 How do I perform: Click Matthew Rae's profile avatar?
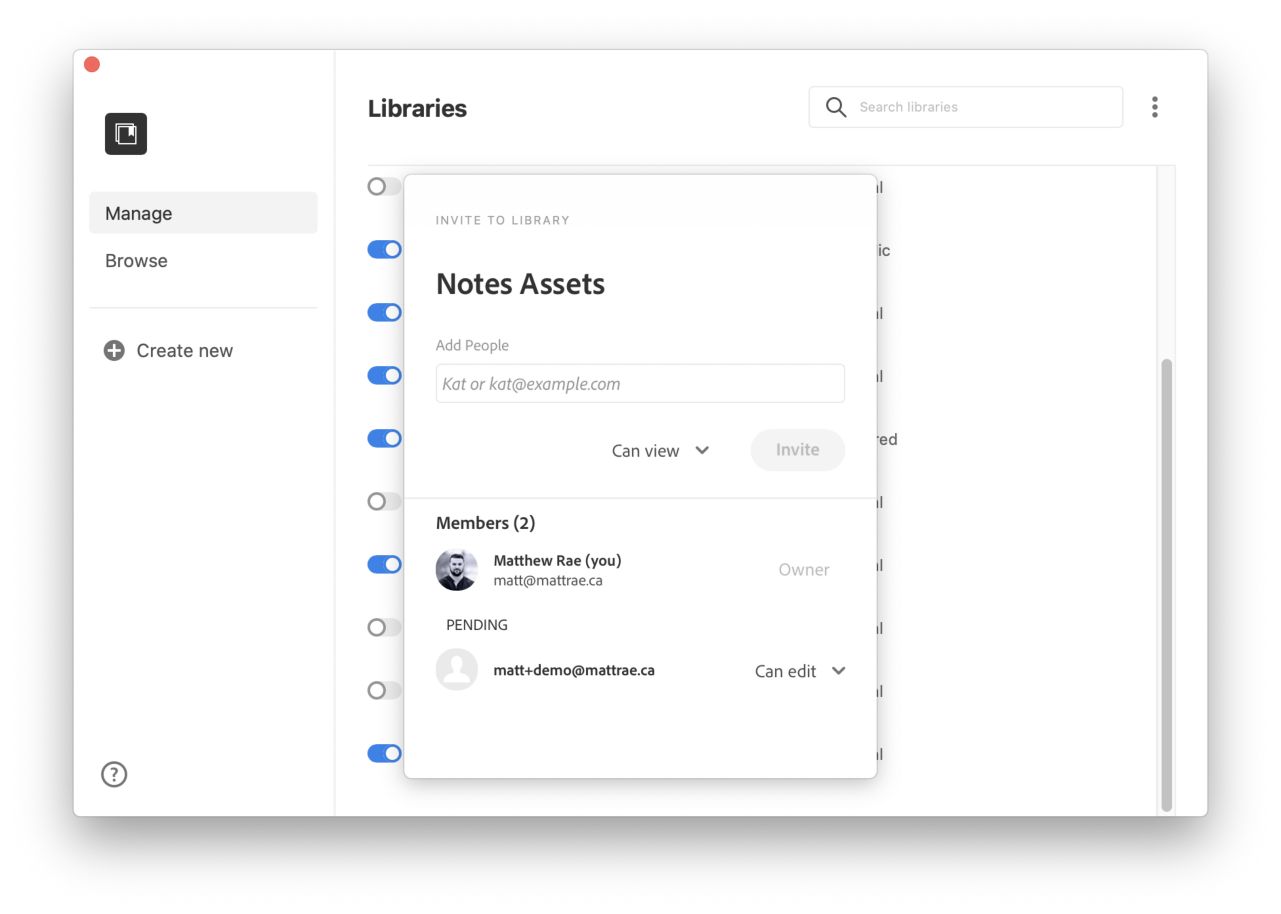pos(457,569)
